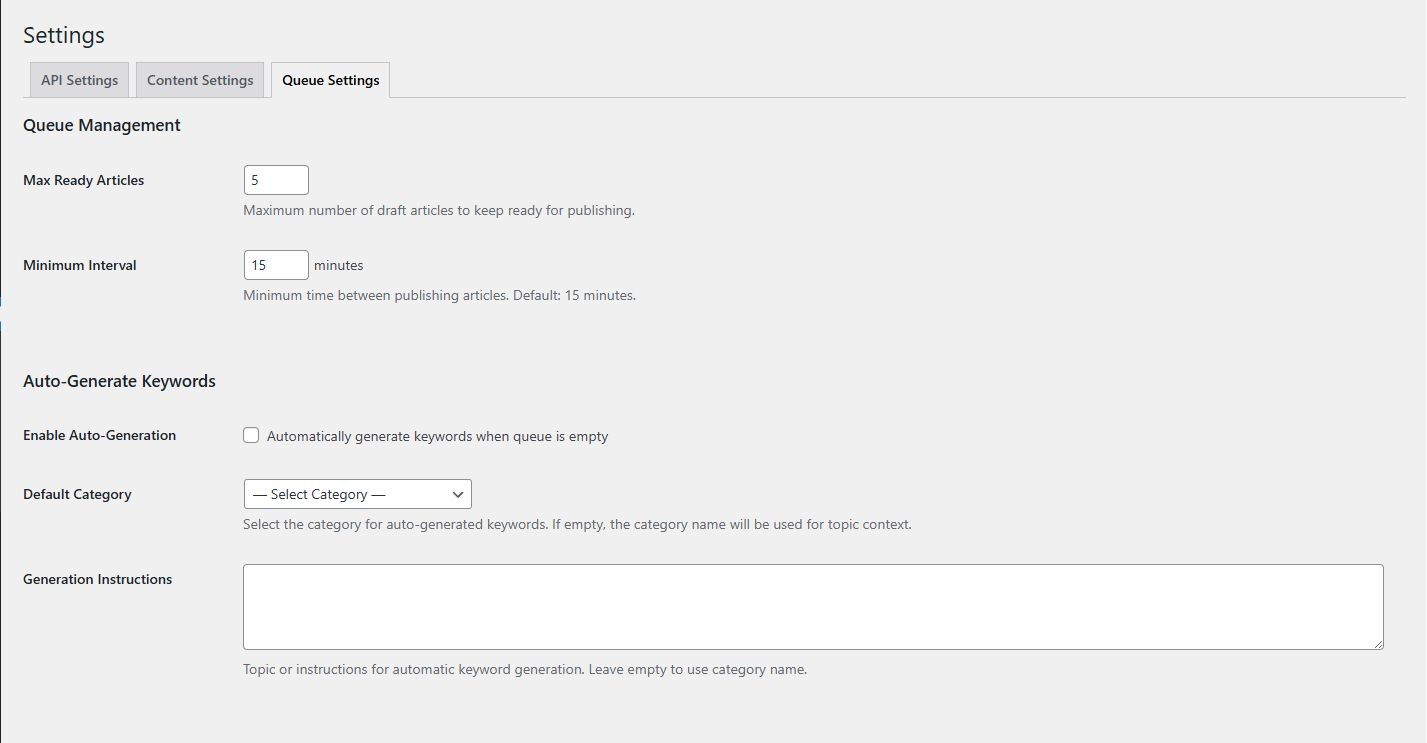Click the Settings page title
Viewport: 1427px width, 743px height.
coord(63,35)
